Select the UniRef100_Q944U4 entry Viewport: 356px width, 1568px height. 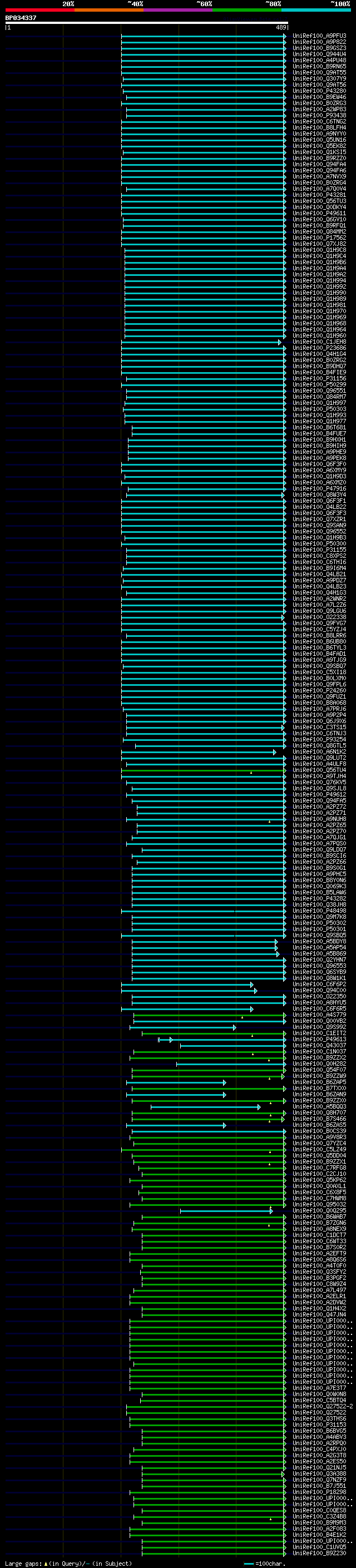point(319,54)
